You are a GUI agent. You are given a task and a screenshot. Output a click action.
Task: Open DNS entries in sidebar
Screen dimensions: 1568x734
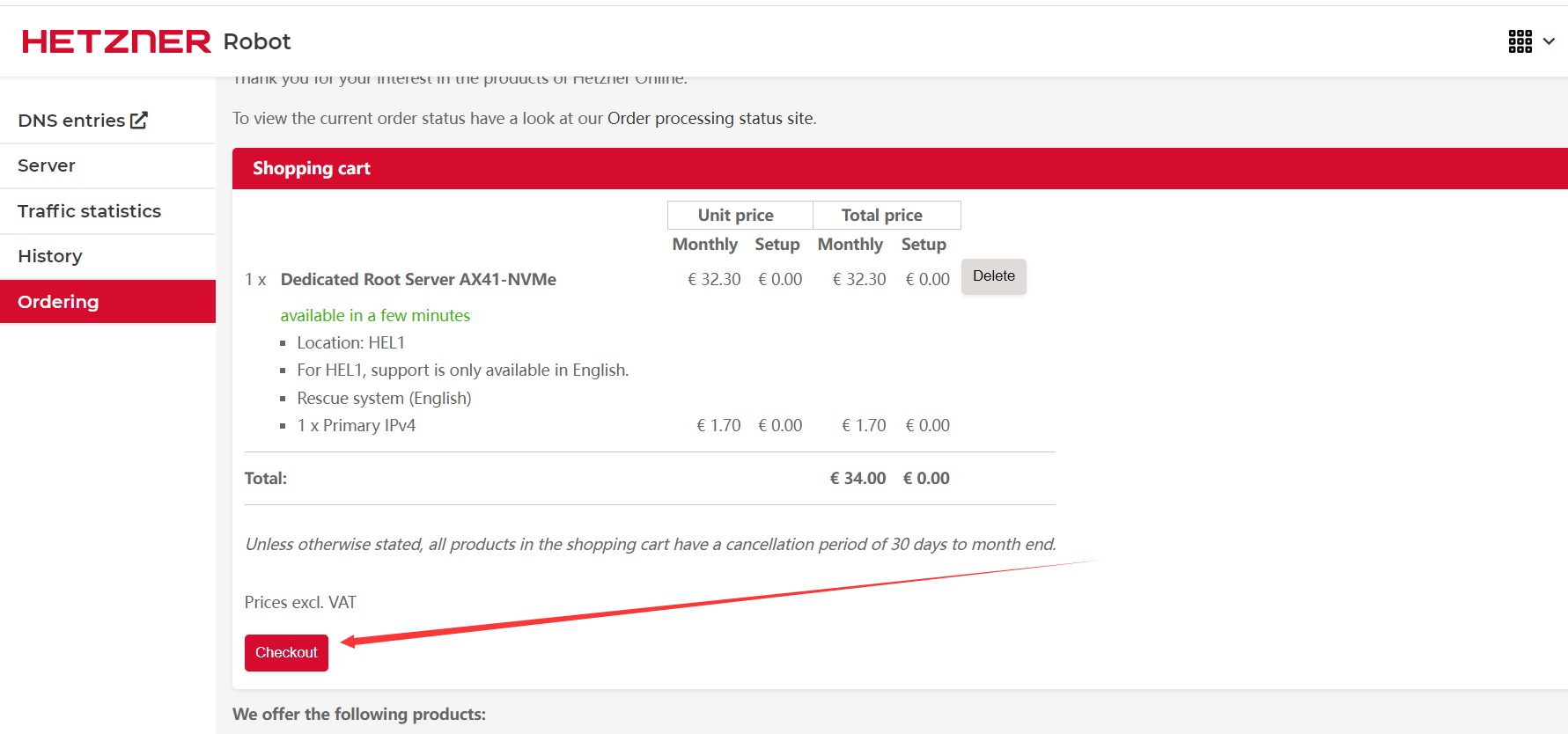(82, 121)
